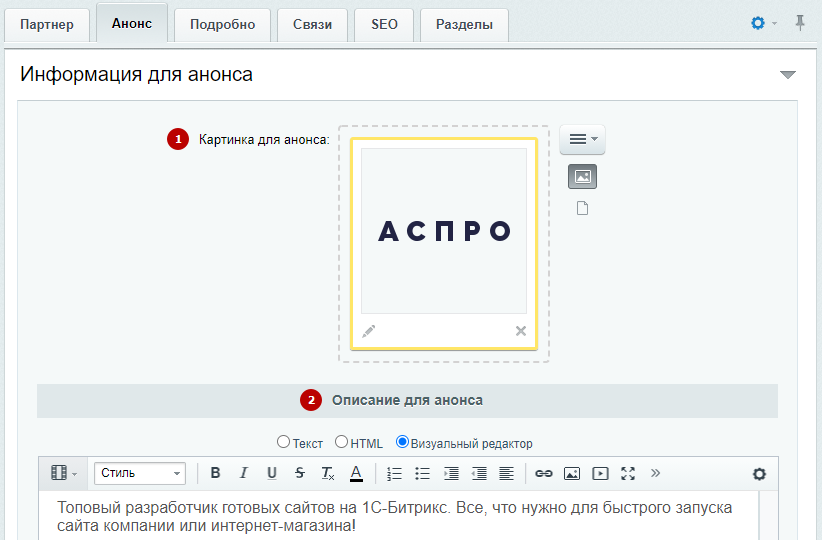
Task: Click into the announcement description text area
Action: 398,516
